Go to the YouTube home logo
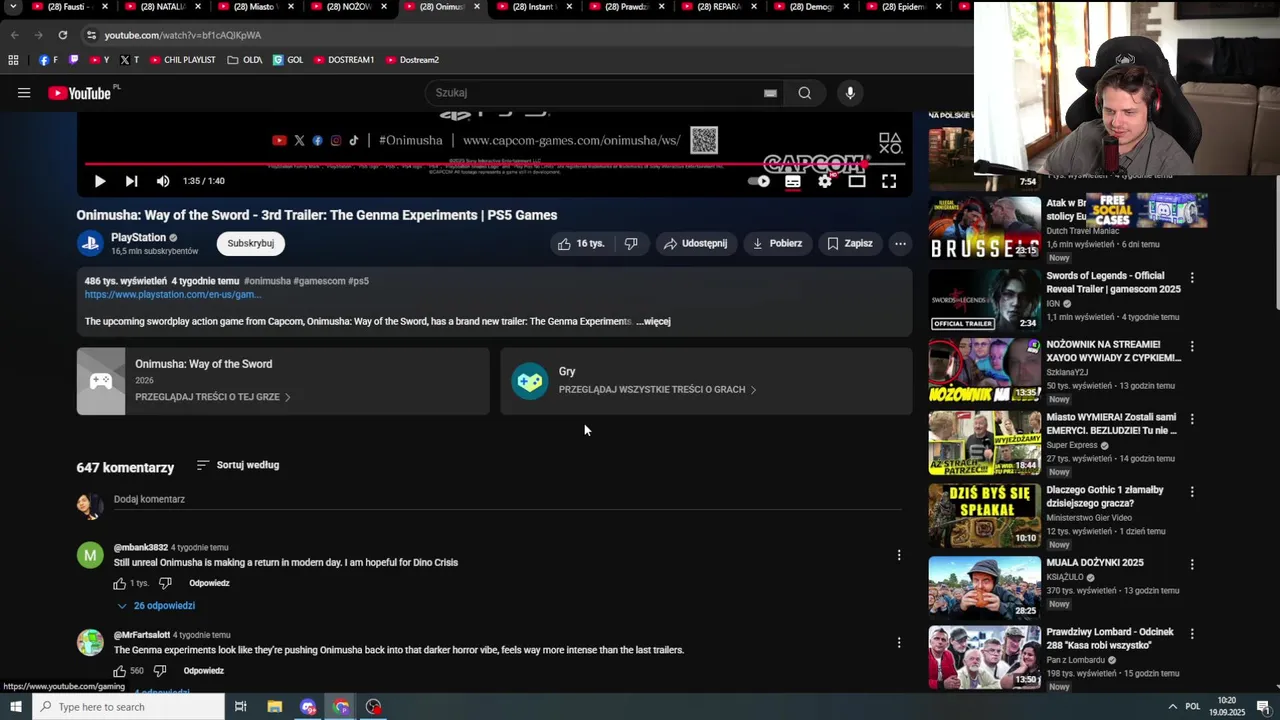 [80, 93]
